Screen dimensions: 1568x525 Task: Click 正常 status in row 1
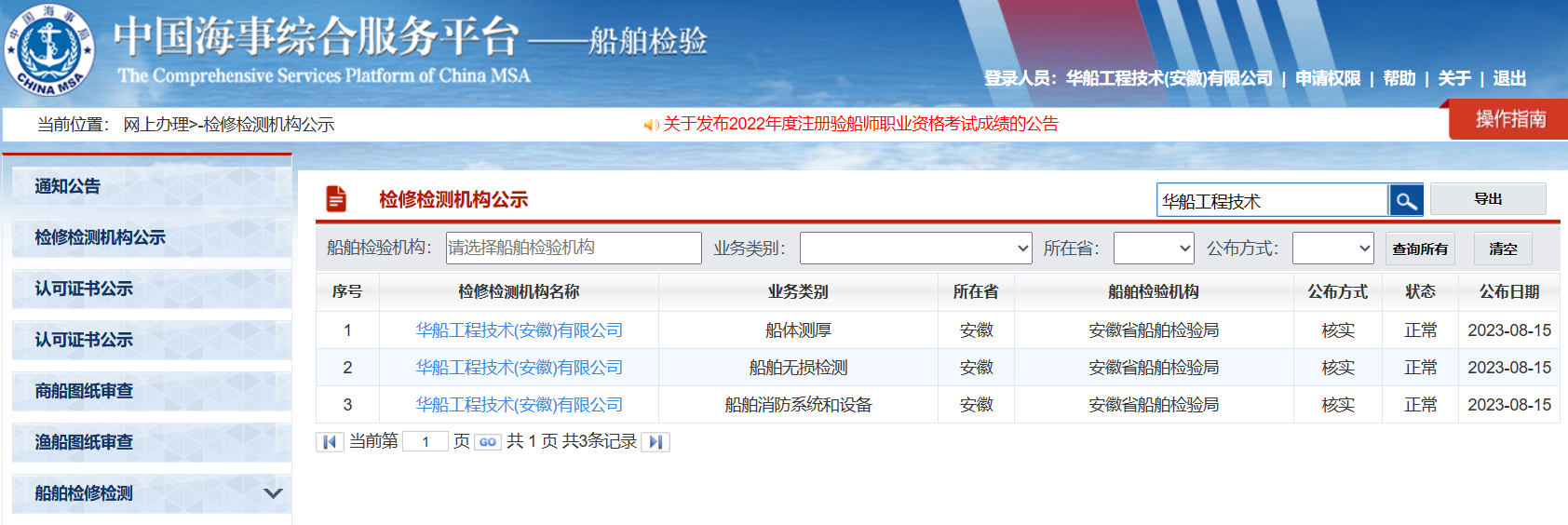(x=1421, y=330)
